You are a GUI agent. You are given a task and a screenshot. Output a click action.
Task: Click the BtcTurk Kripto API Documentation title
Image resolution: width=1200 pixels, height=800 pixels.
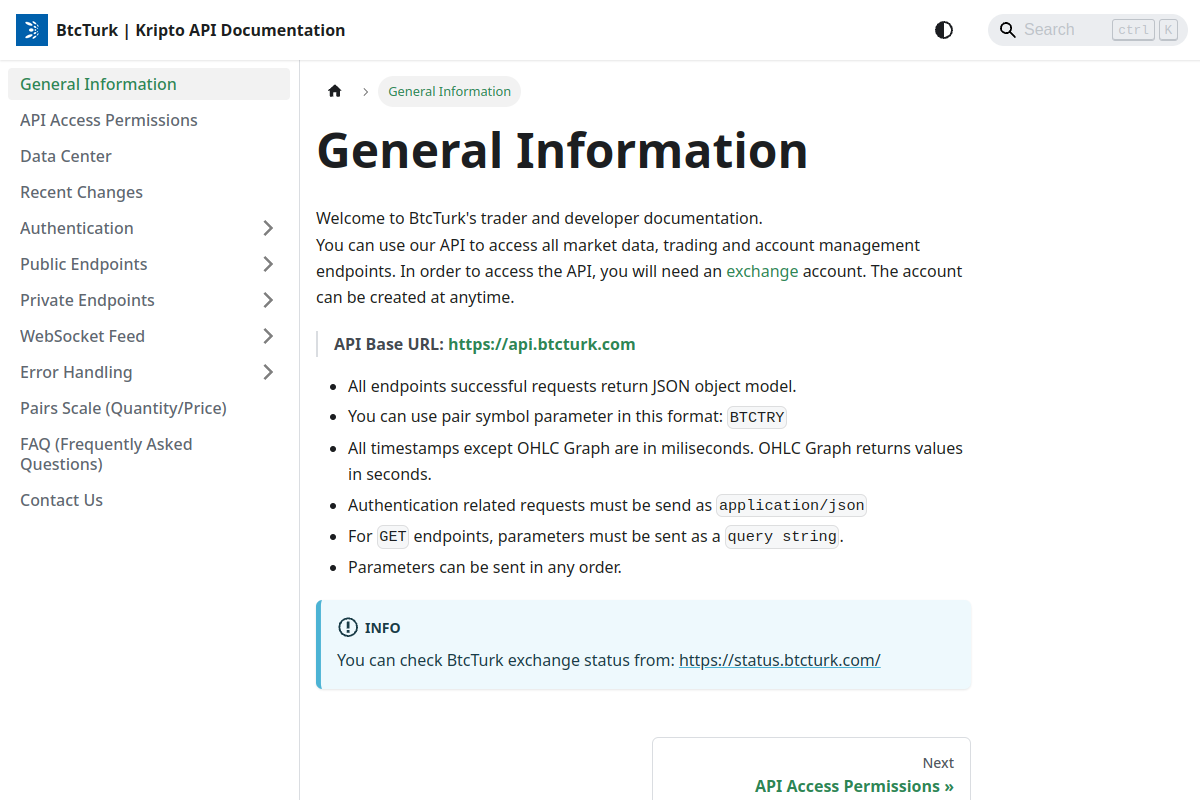point(200,30)
